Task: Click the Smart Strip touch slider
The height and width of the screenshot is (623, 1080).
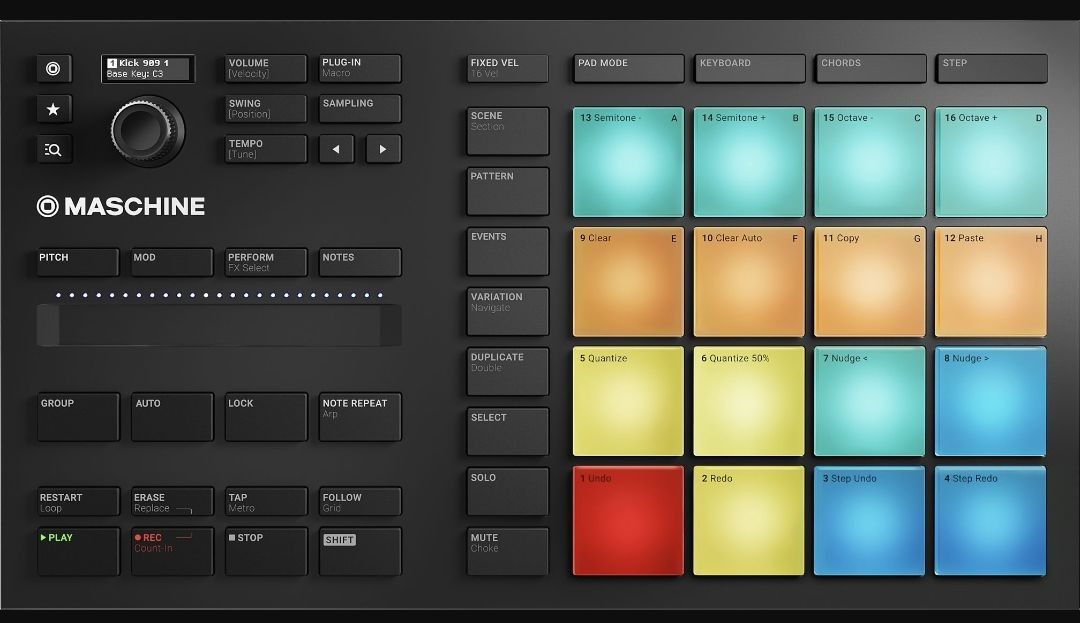Action: click(219, 325)
